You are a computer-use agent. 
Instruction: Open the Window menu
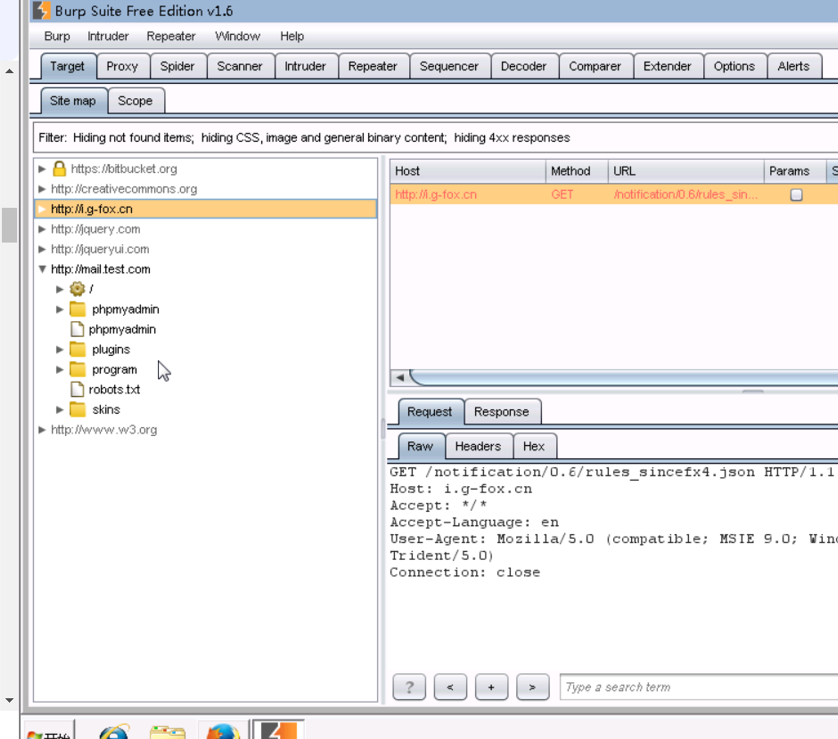click(237, 36)
